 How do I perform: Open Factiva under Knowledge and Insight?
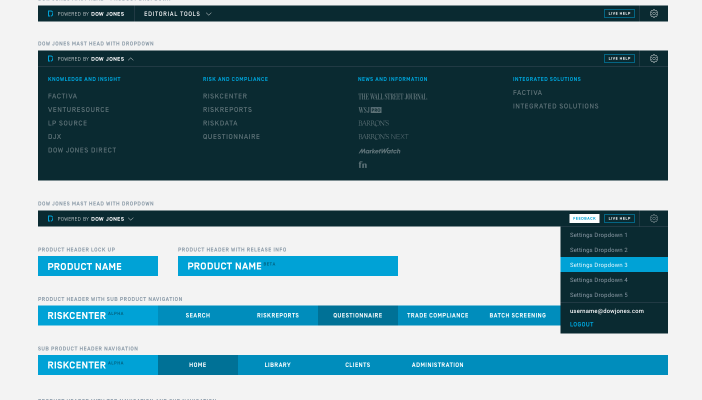(62, 96)
